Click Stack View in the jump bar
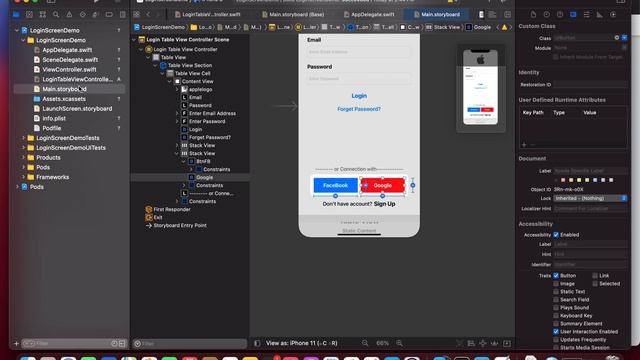The height and width of the screenshot is (360, 640). click(442, 27)
